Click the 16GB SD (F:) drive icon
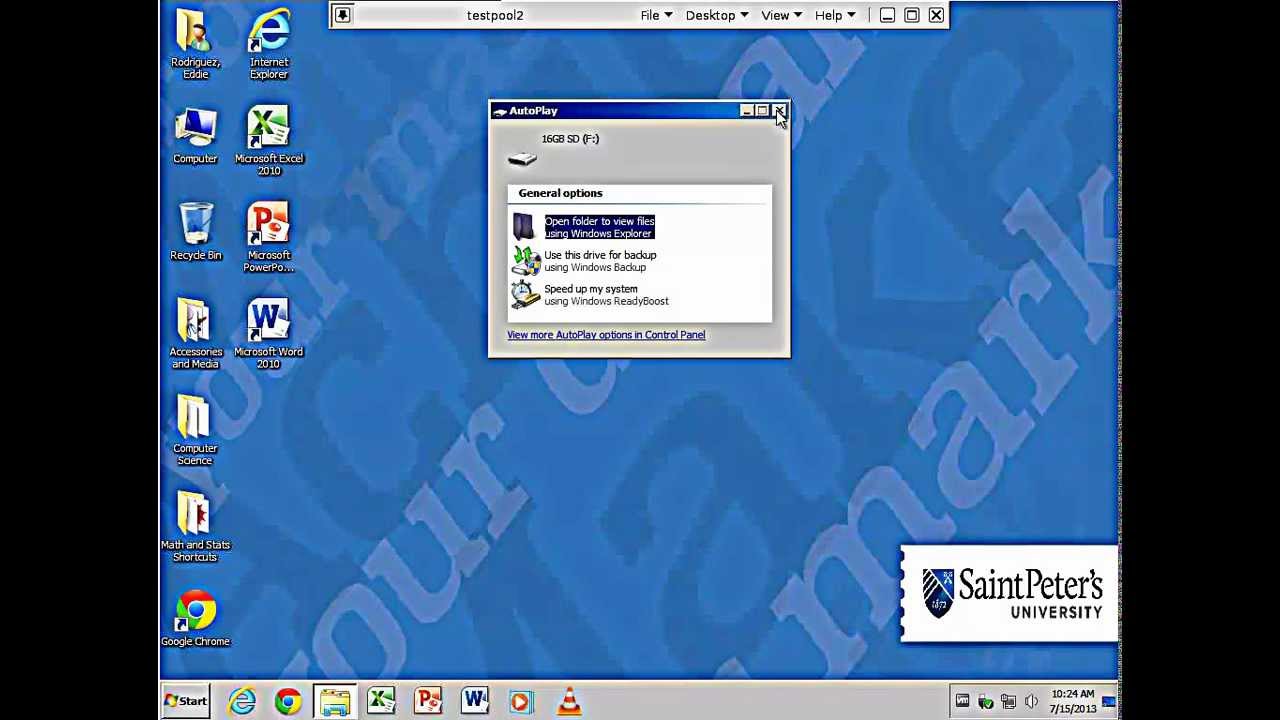This screenshot has height=720, width=1280. point(522,158)
